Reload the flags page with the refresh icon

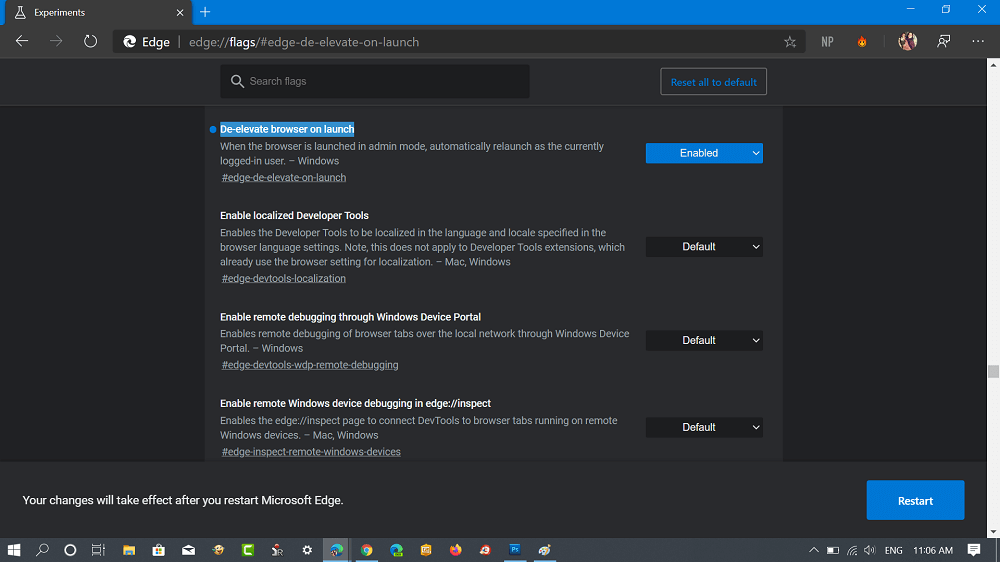click(91, 41)
